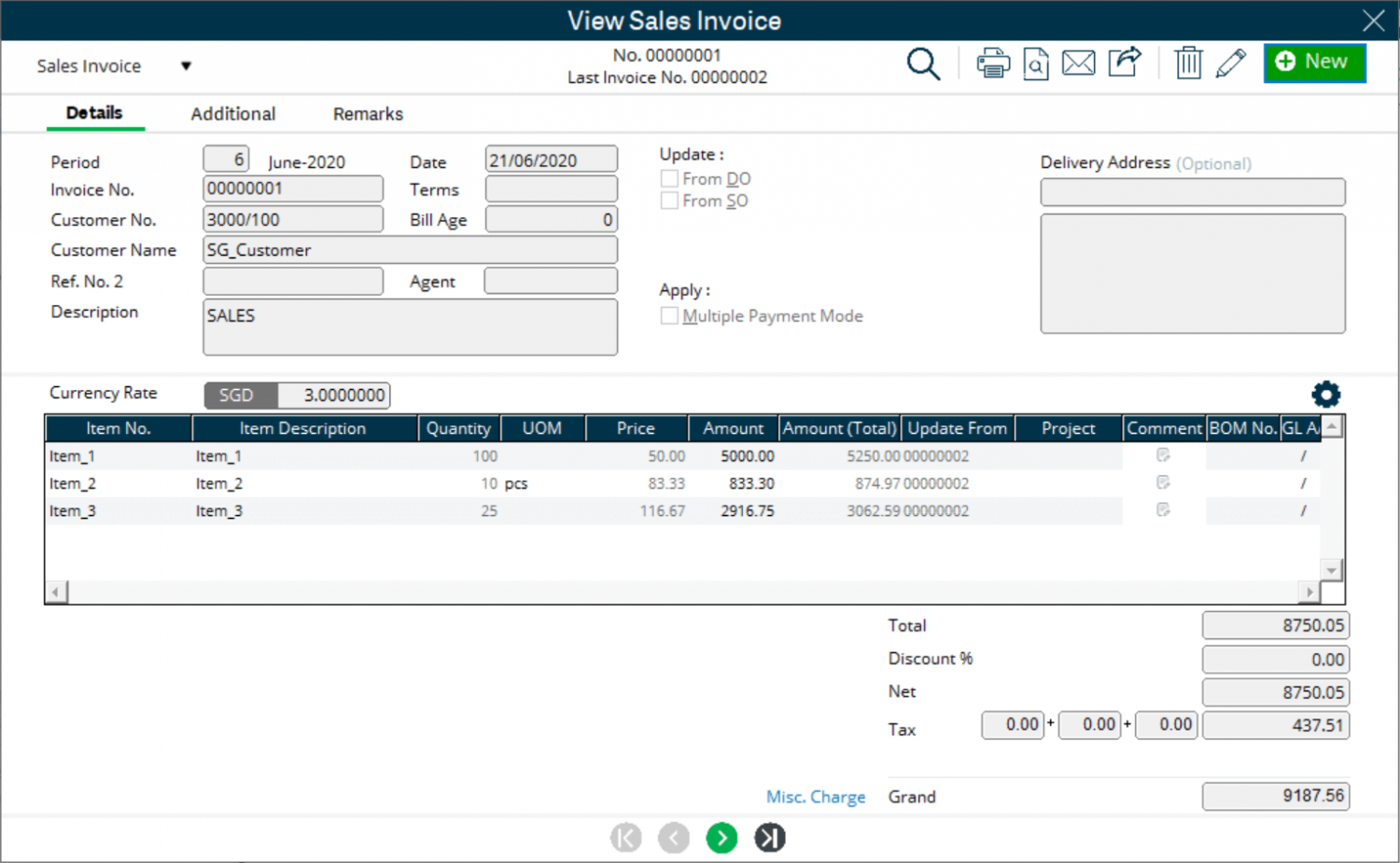The width and height of the screenshot is (1400, 863).
Task: Toggle the SGD currency selector
Action: coord(239,395)
